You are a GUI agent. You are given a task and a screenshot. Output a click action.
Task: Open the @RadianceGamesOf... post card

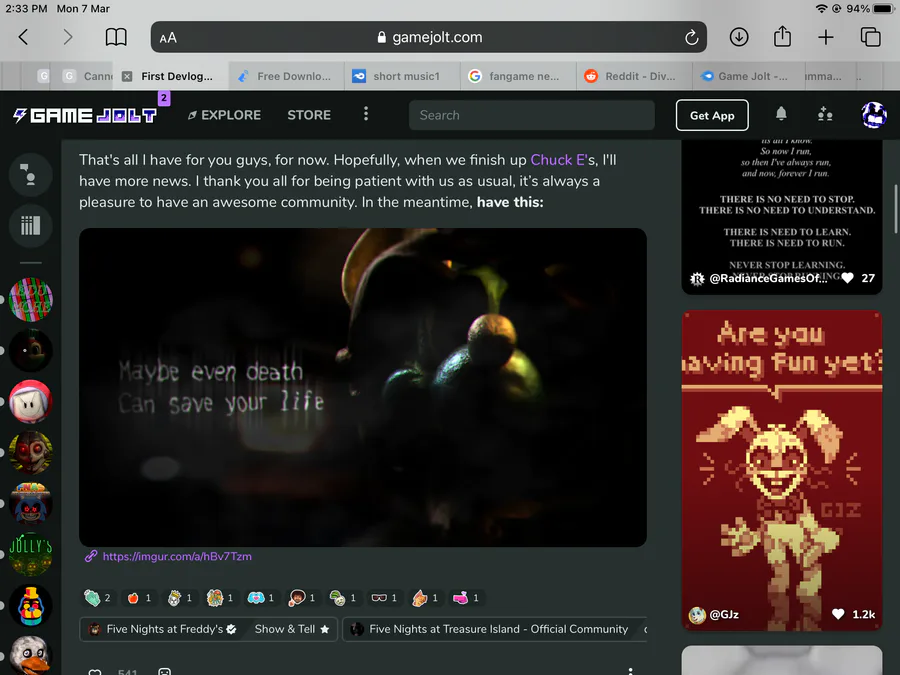pos(782,217)
